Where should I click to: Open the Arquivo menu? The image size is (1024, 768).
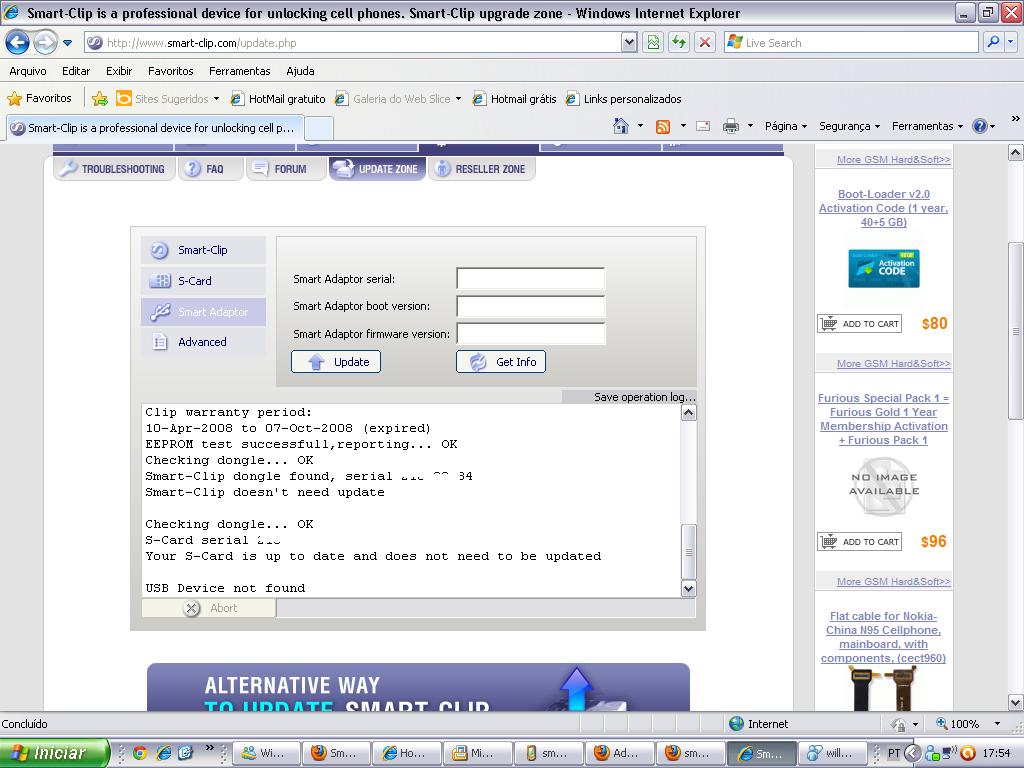[x=28, y=71]
